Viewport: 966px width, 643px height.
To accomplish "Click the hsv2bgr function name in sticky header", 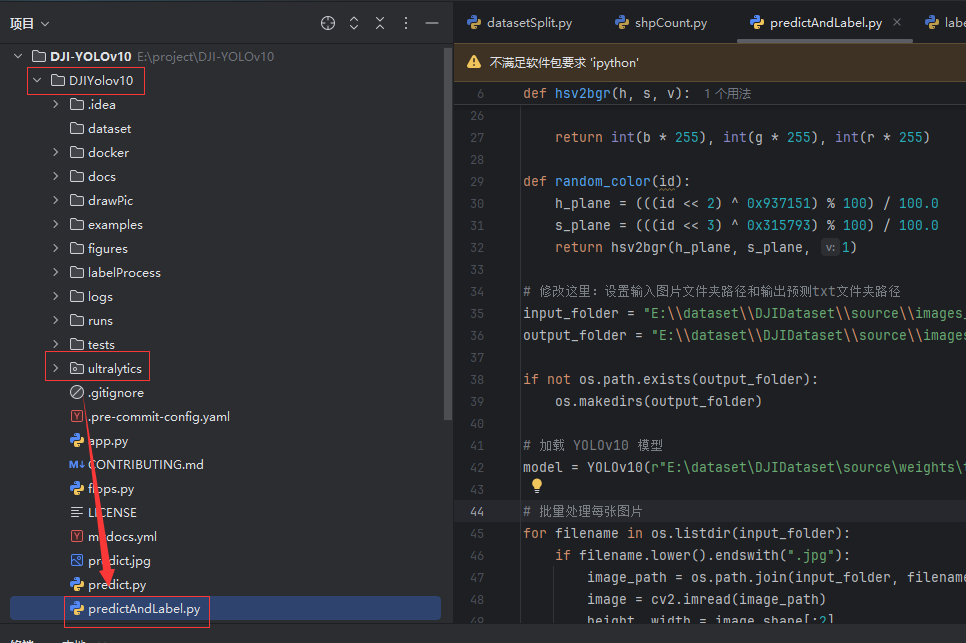I will coord(583,94).
